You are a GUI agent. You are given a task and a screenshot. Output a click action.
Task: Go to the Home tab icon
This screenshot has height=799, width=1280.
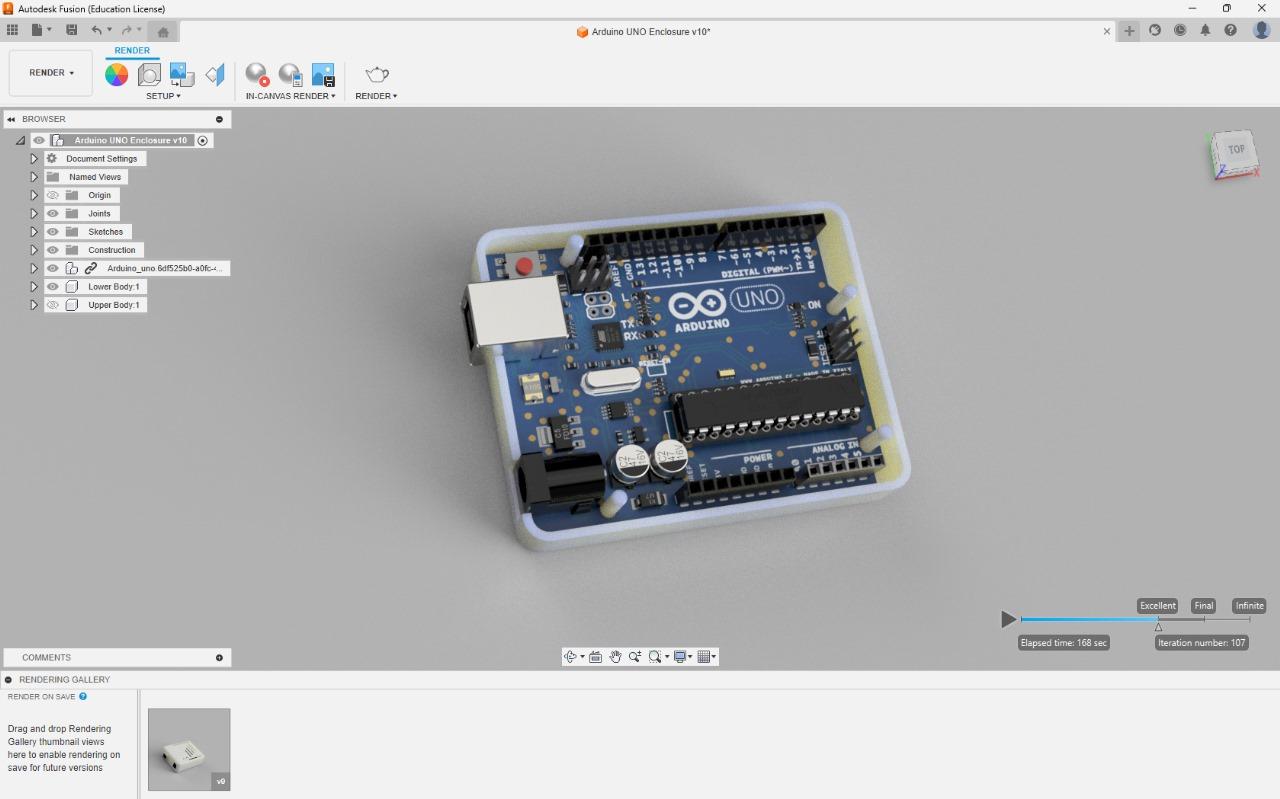coord(163,32)
